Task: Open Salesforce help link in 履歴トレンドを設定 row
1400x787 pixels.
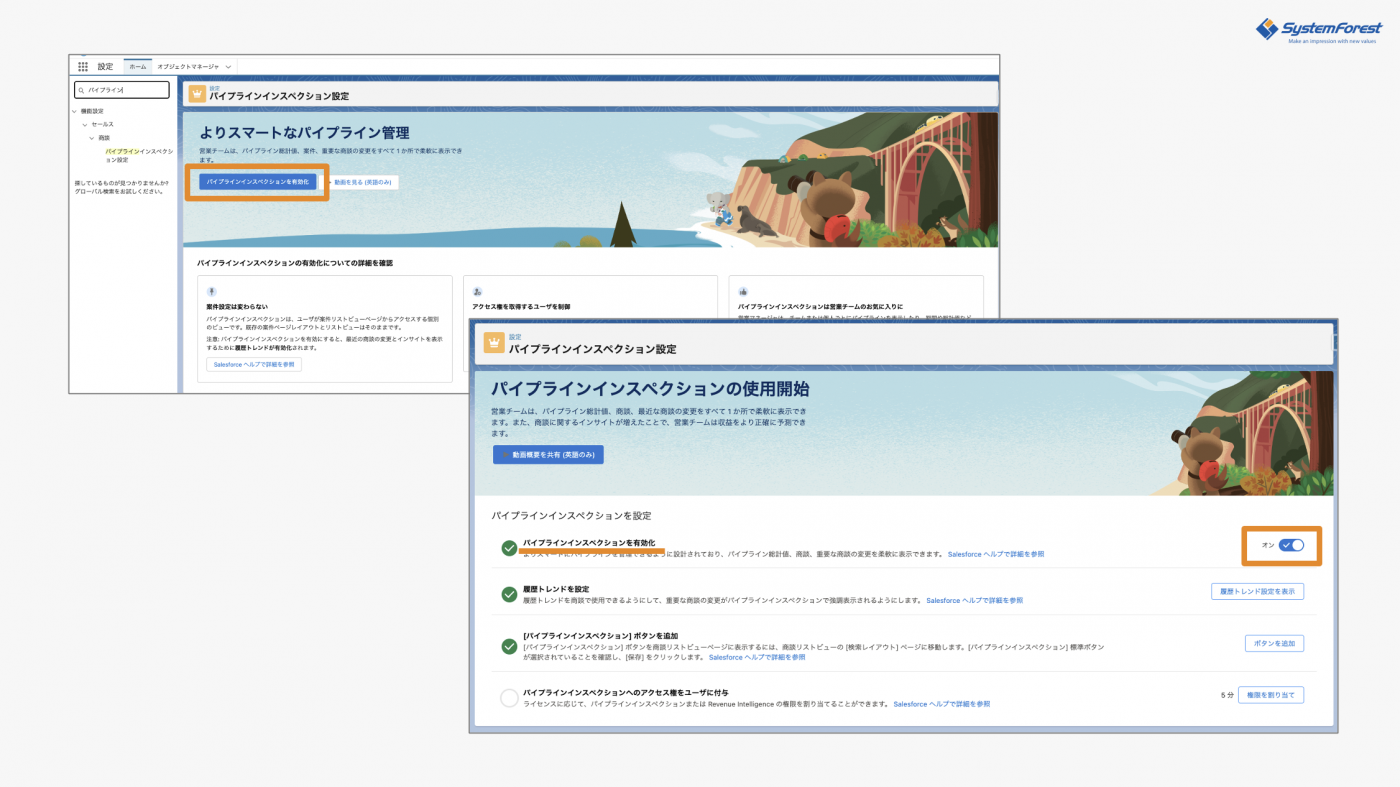Action: [x=975, y=601]
